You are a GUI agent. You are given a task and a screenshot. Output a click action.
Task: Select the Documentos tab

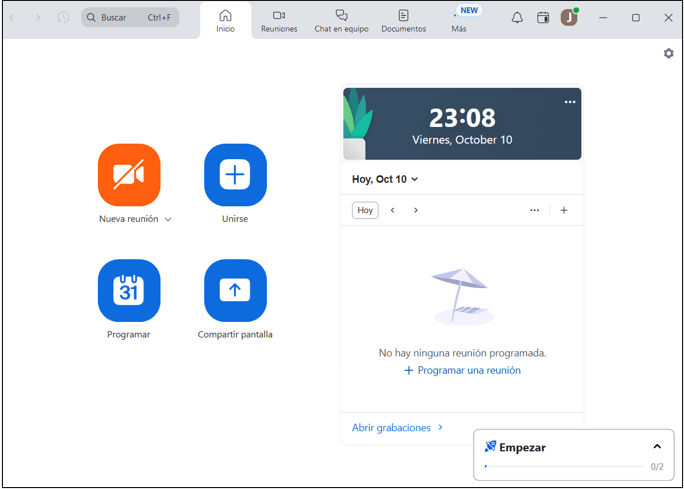tap(403, 21)
